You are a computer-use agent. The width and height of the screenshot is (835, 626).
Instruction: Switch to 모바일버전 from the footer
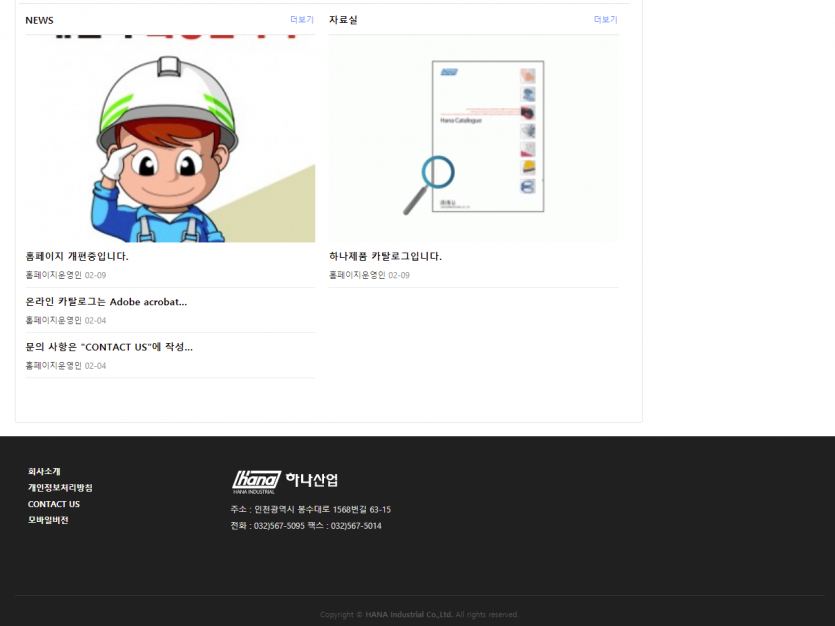coord(48,520)
